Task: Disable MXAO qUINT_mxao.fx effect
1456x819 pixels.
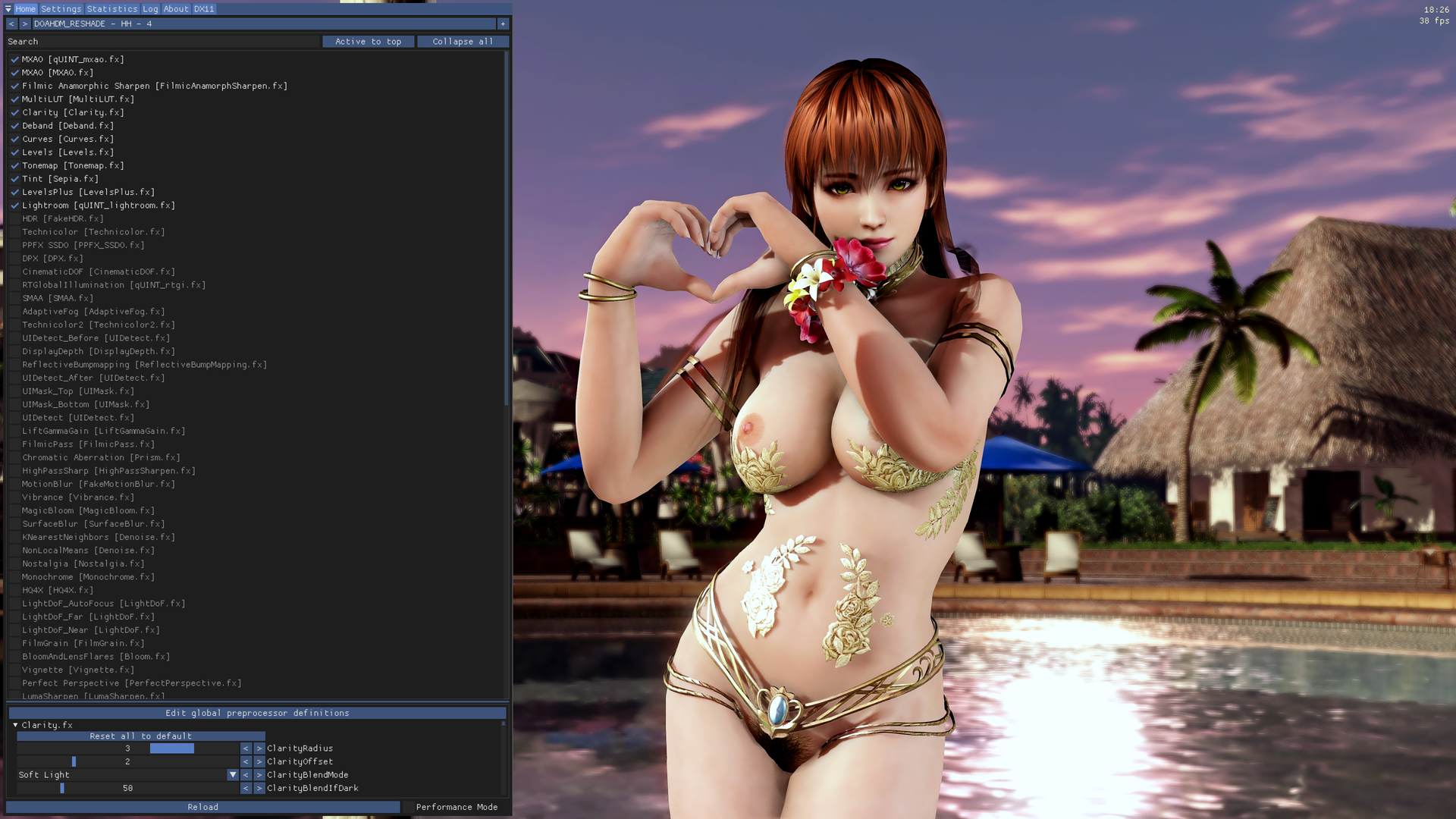Action: click(x=14, y=59)
